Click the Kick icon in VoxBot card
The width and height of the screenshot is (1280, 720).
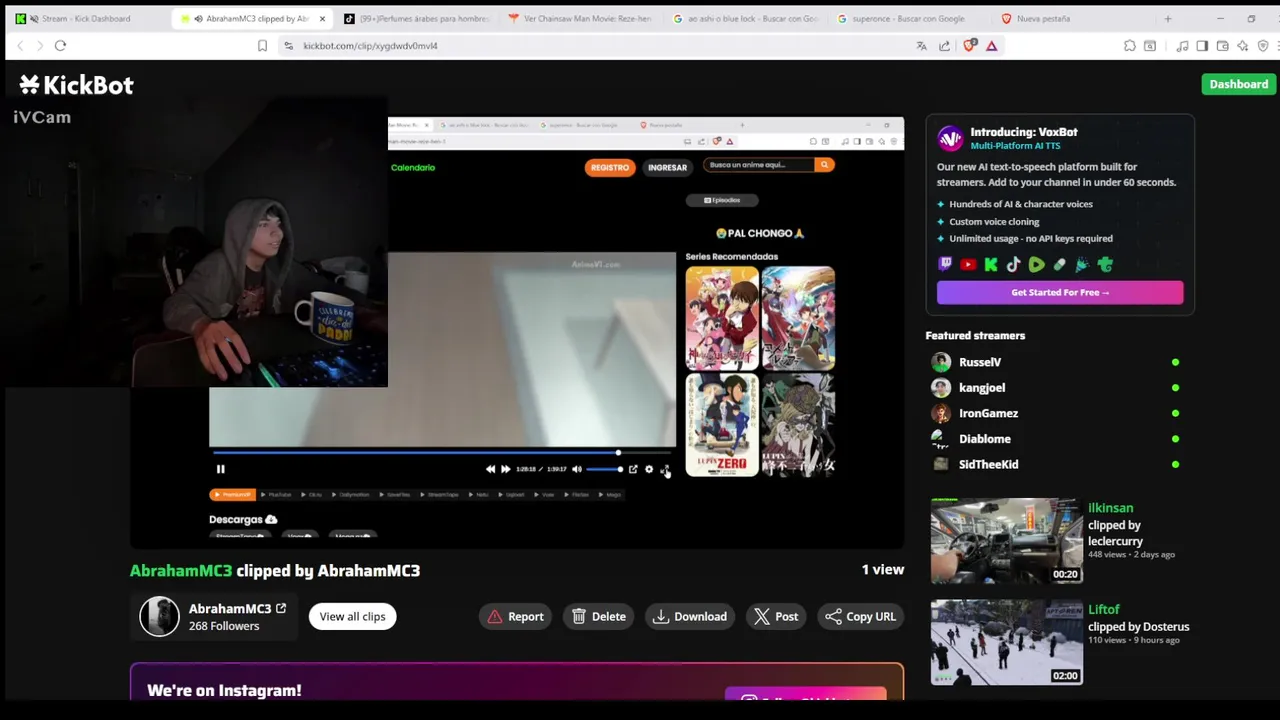(x=991, y=264)
